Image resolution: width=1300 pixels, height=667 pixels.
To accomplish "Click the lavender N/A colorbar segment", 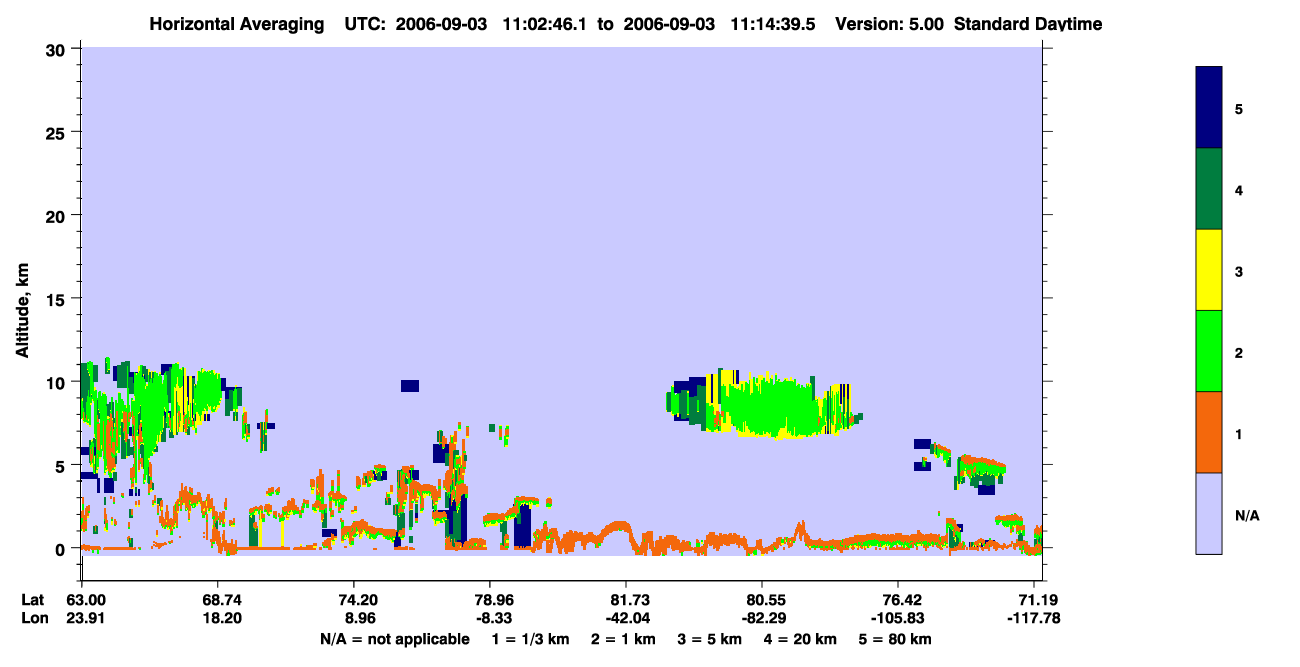I will [x=1209, y=513].
